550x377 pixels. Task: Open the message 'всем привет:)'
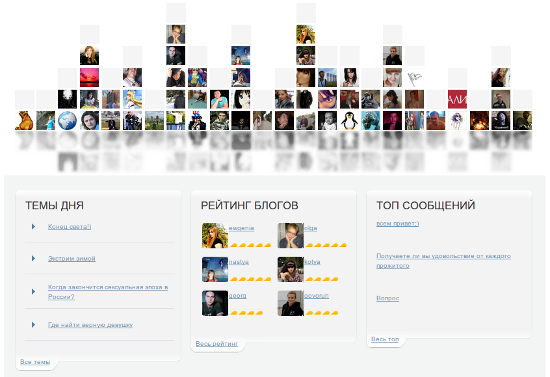click(x=397, y=223)
